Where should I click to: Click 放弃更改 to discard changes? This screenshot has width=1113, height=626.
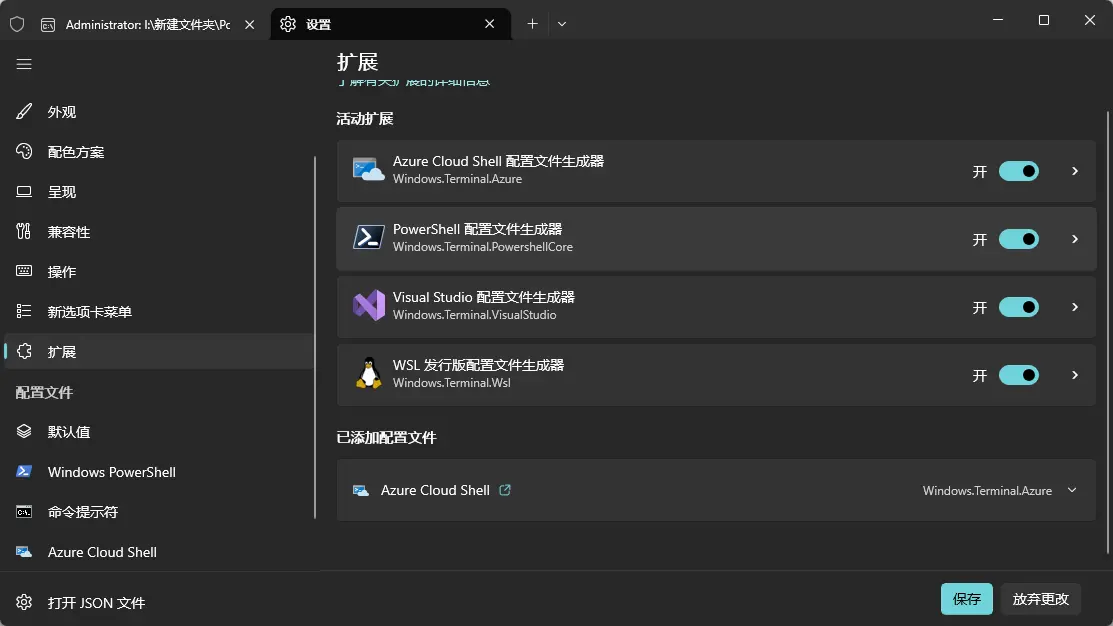tap(1041, 599)
